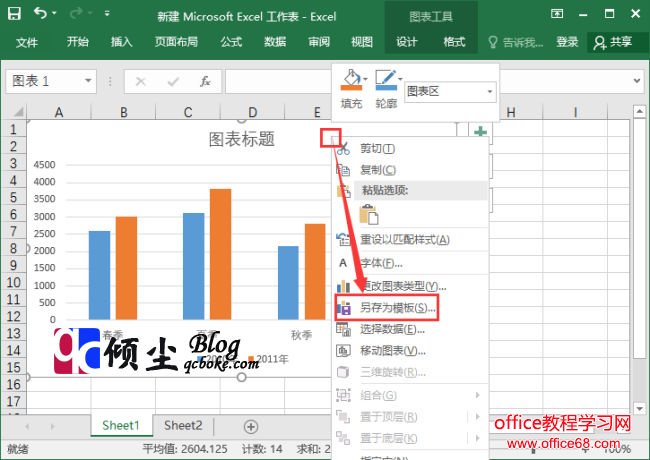Viewport: 650px width, 460px height.
Task: Expand the 组合(G) submenu arrow
Action: [478, 395]
